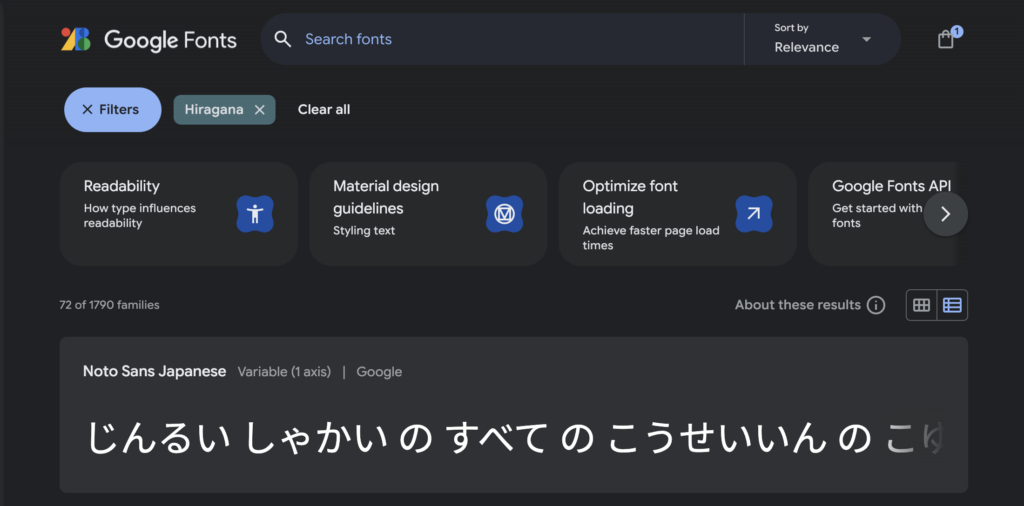Close the Filters panel toggle

click(112, 110)
